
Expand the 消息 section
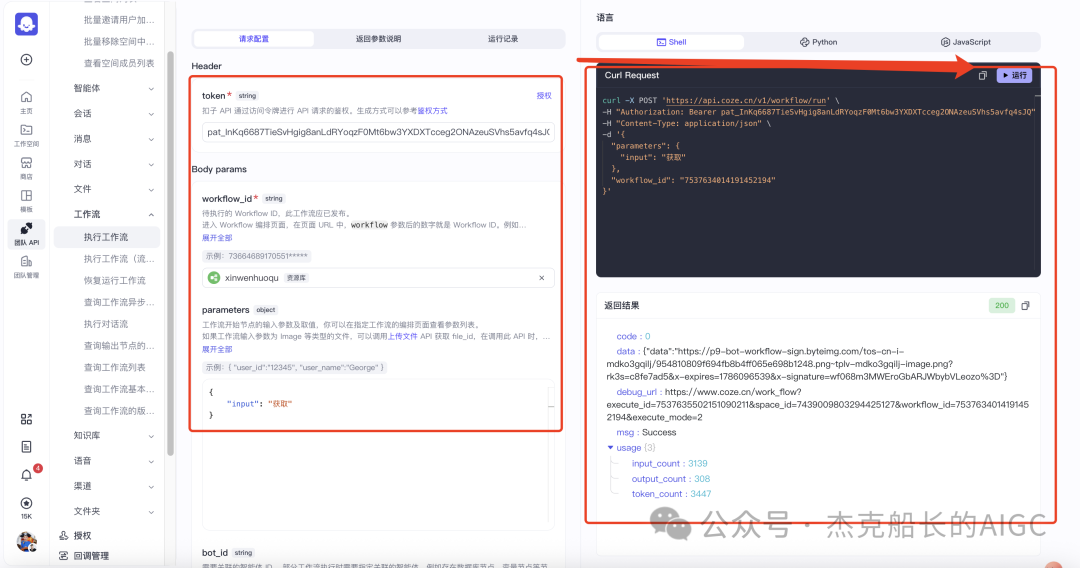coord(114,139)
